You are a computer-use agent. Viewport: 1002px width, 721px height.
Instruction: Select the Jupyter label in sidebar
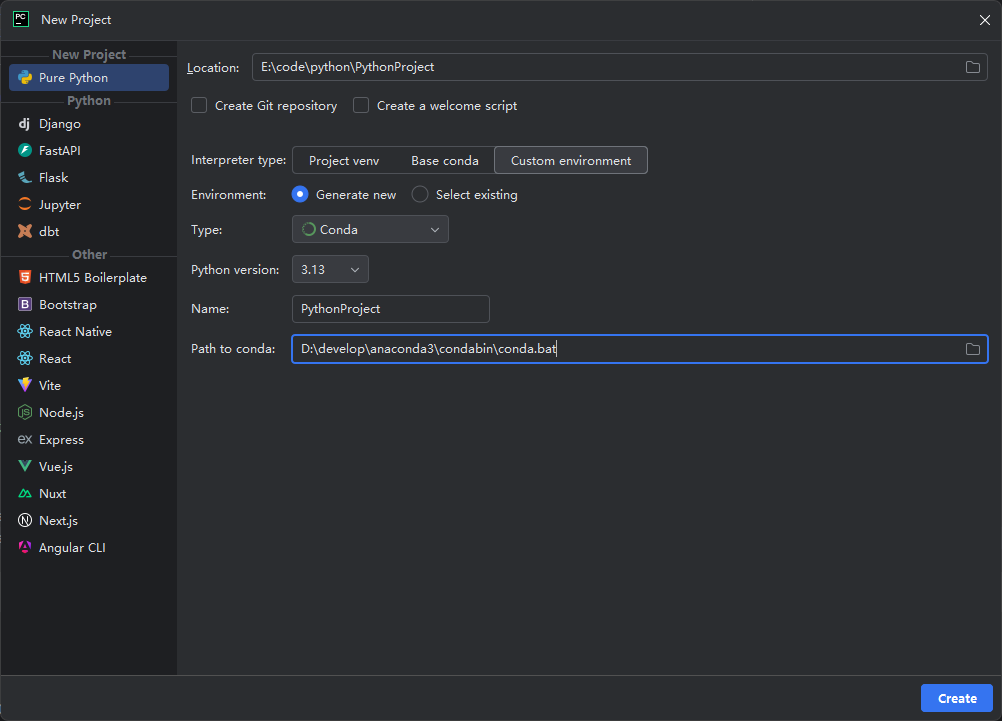[x=60, y=205]
